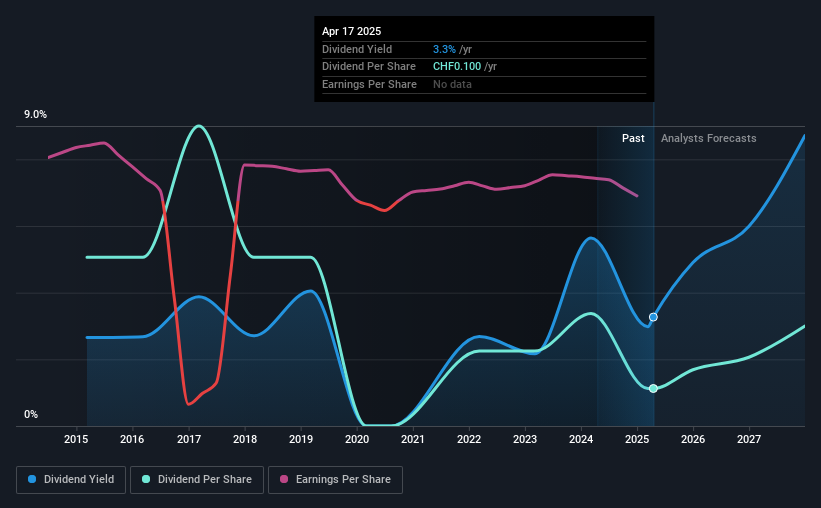The height and width of the screenshot is (508, 821).
Task: Click the 3.3% dividend yield value
Action: [444, 49]
